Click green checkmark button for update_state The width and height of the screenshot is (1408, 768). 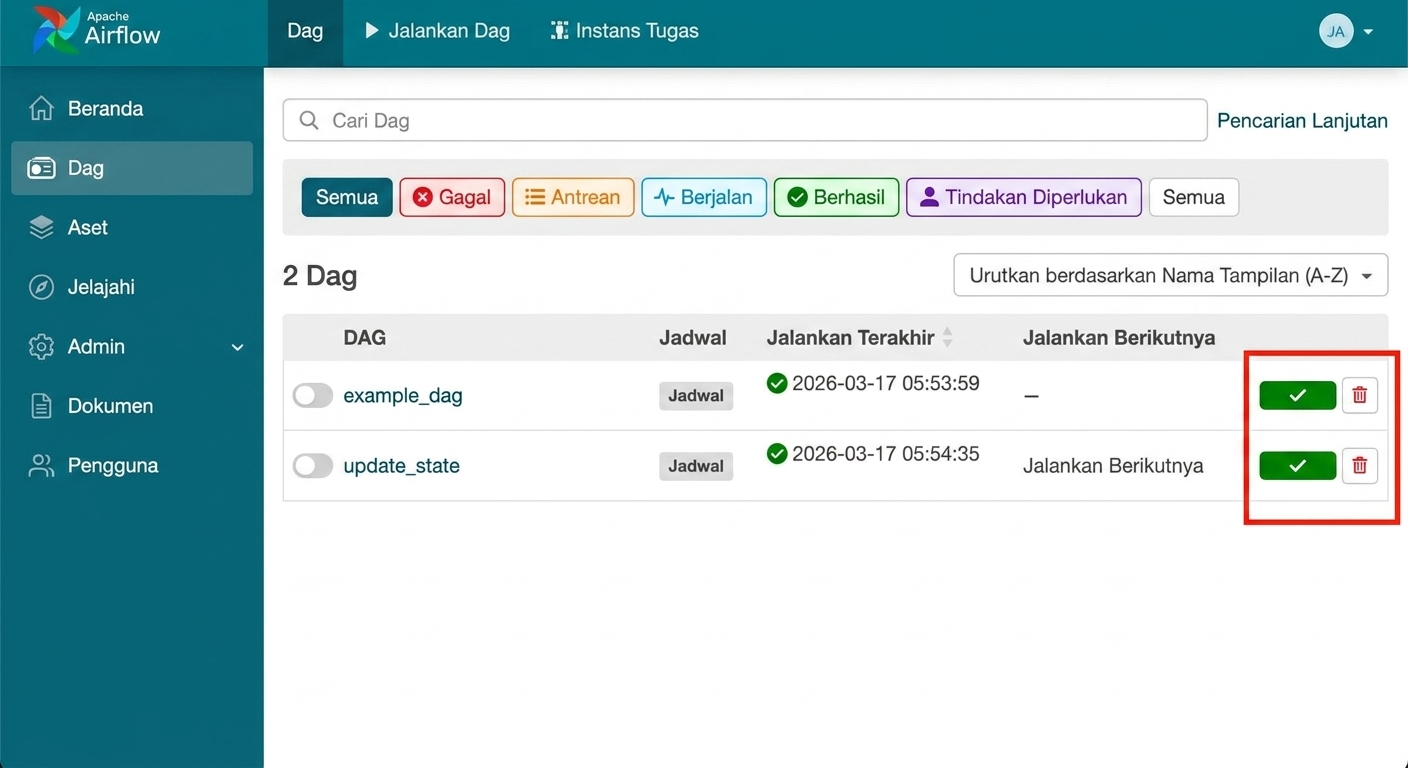1298,466
